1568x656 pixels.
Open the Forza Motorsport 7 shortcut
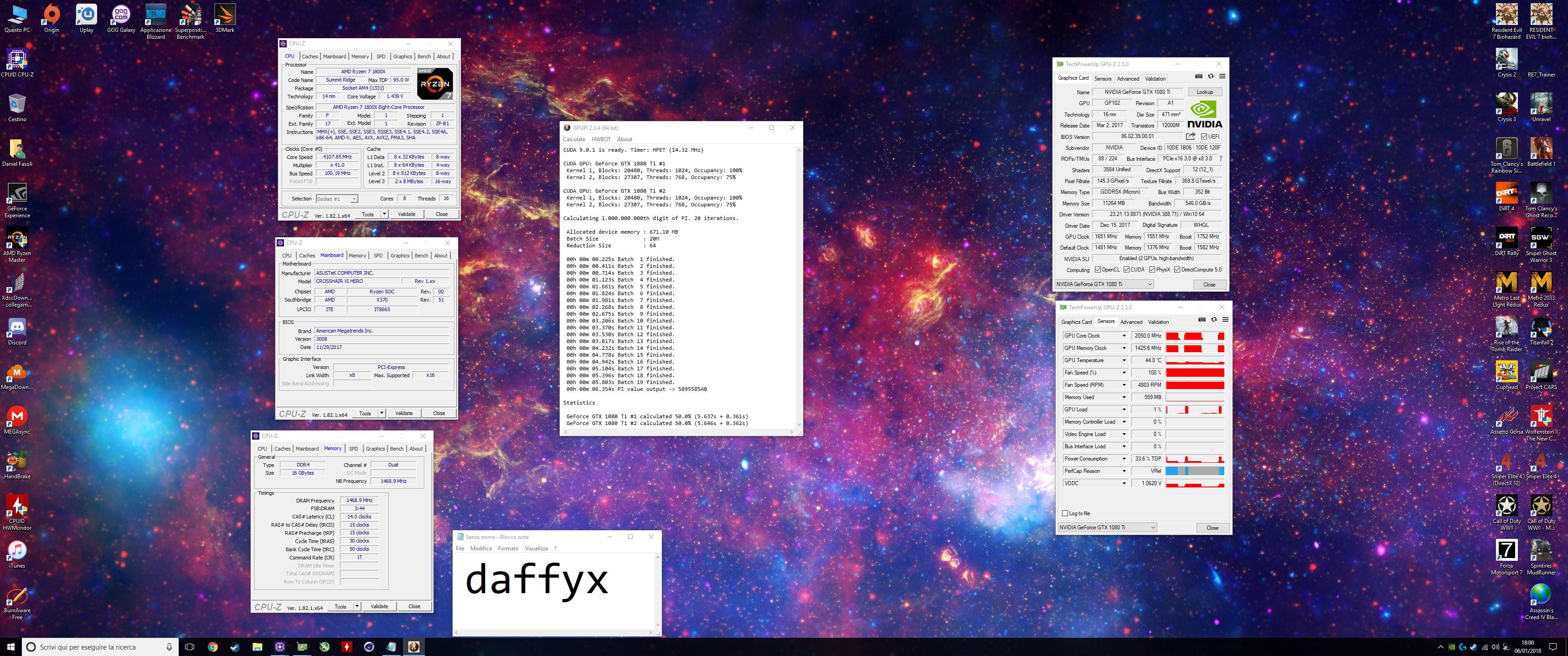tap(1506, 558)
